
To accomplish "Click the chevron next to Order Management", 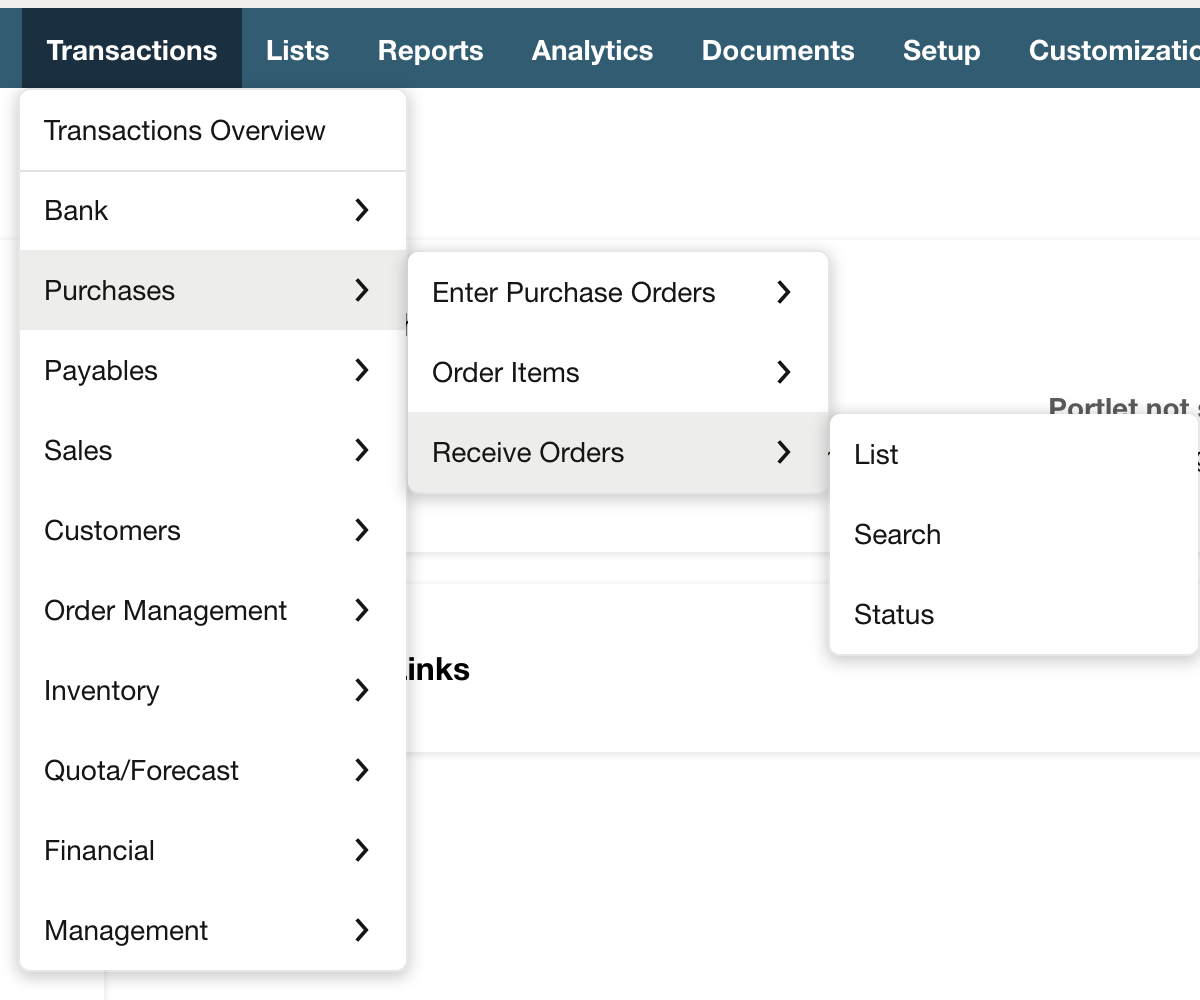I will click(362, 610).
